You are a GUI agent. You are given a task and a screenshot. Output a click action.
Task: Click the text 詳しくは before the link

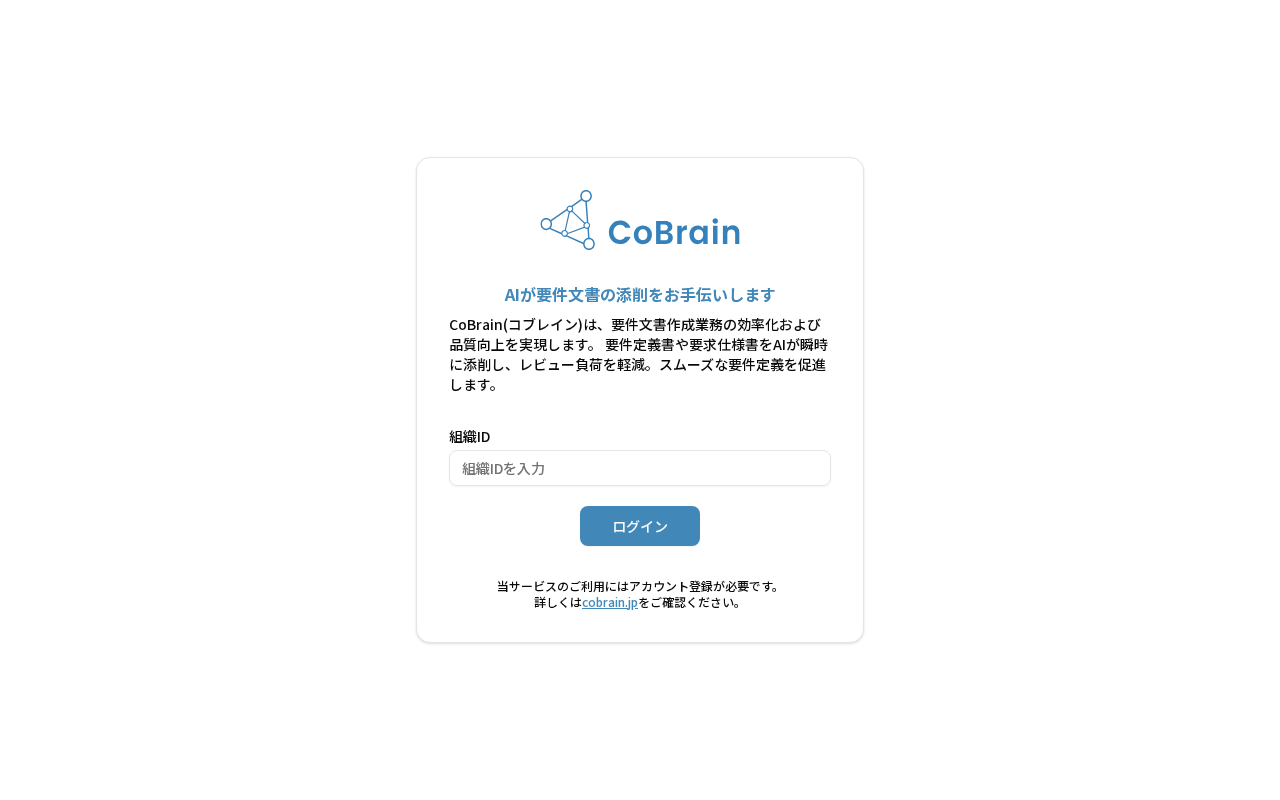(558, 602)
